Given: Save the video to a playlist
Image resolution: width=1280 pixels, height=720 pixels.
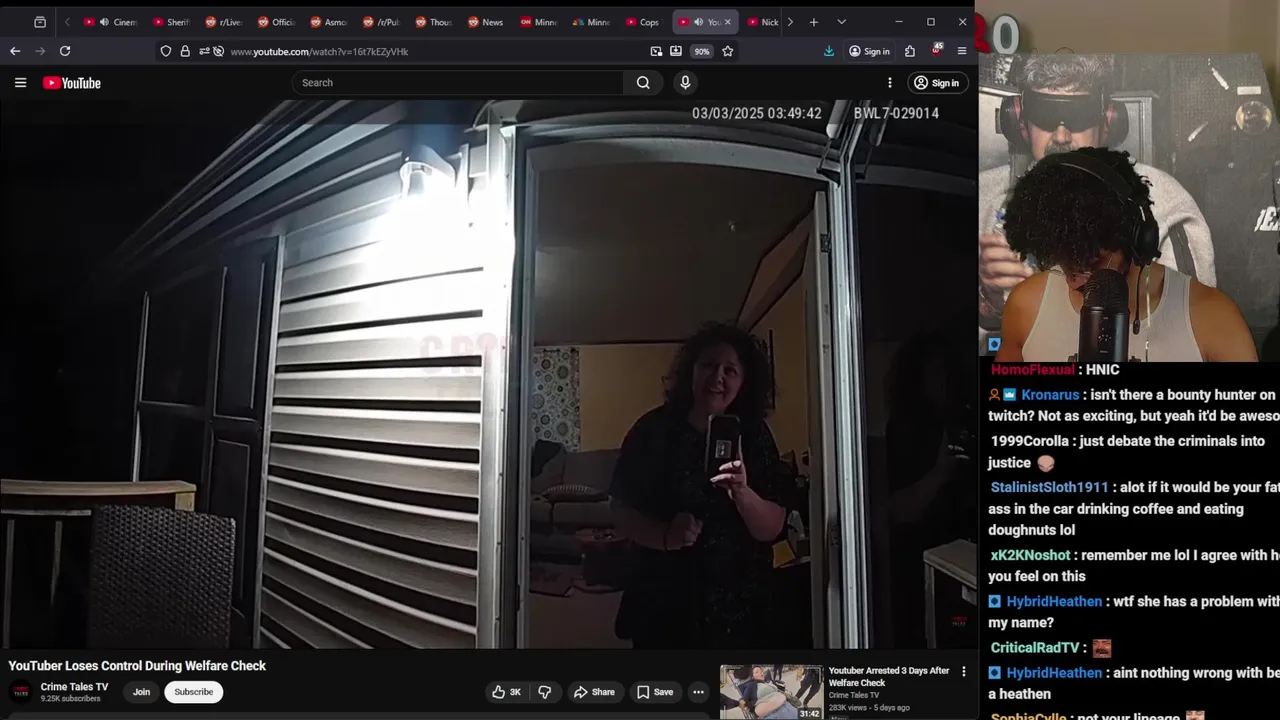Looking at the screenshot, I should 655,692.
